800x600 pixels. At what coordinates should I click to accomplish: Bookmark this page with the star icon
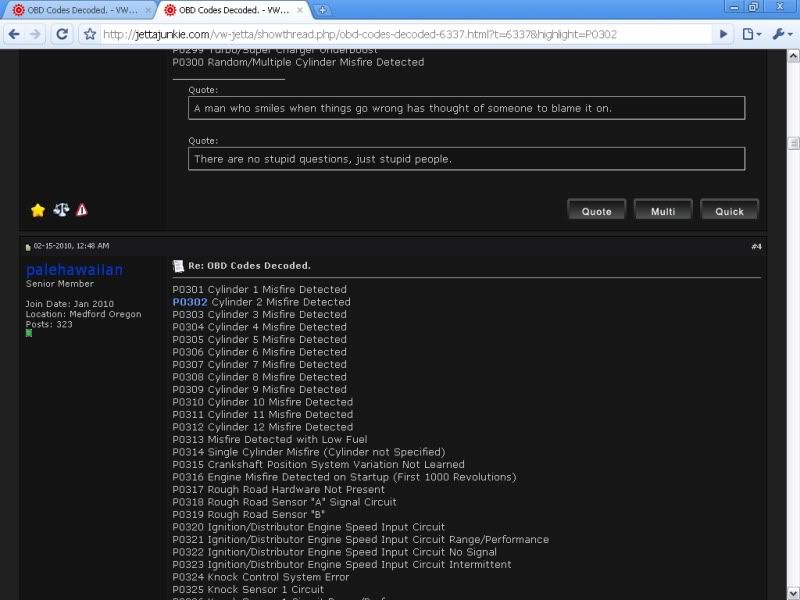[x=90, y=34]
